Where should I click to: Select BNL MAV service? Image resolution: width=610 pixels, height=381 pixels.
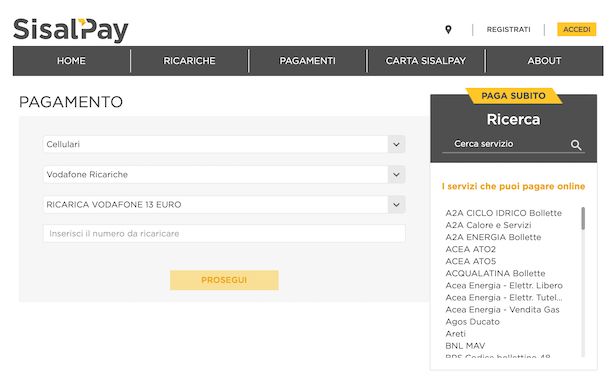(465, 346)
